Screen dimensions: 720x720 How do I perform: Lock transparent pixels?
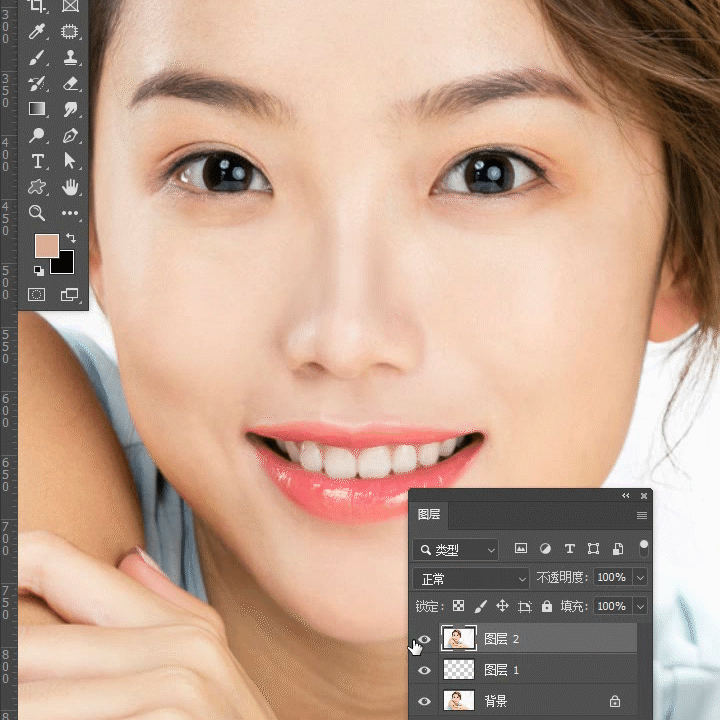tap(458, 606)
